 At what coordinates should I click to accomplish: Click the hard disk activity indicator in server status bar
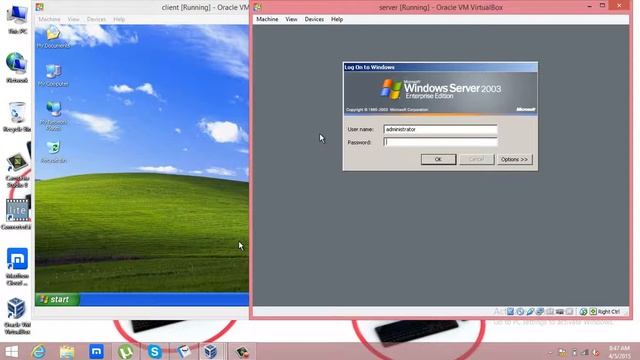tap(510, 311)
